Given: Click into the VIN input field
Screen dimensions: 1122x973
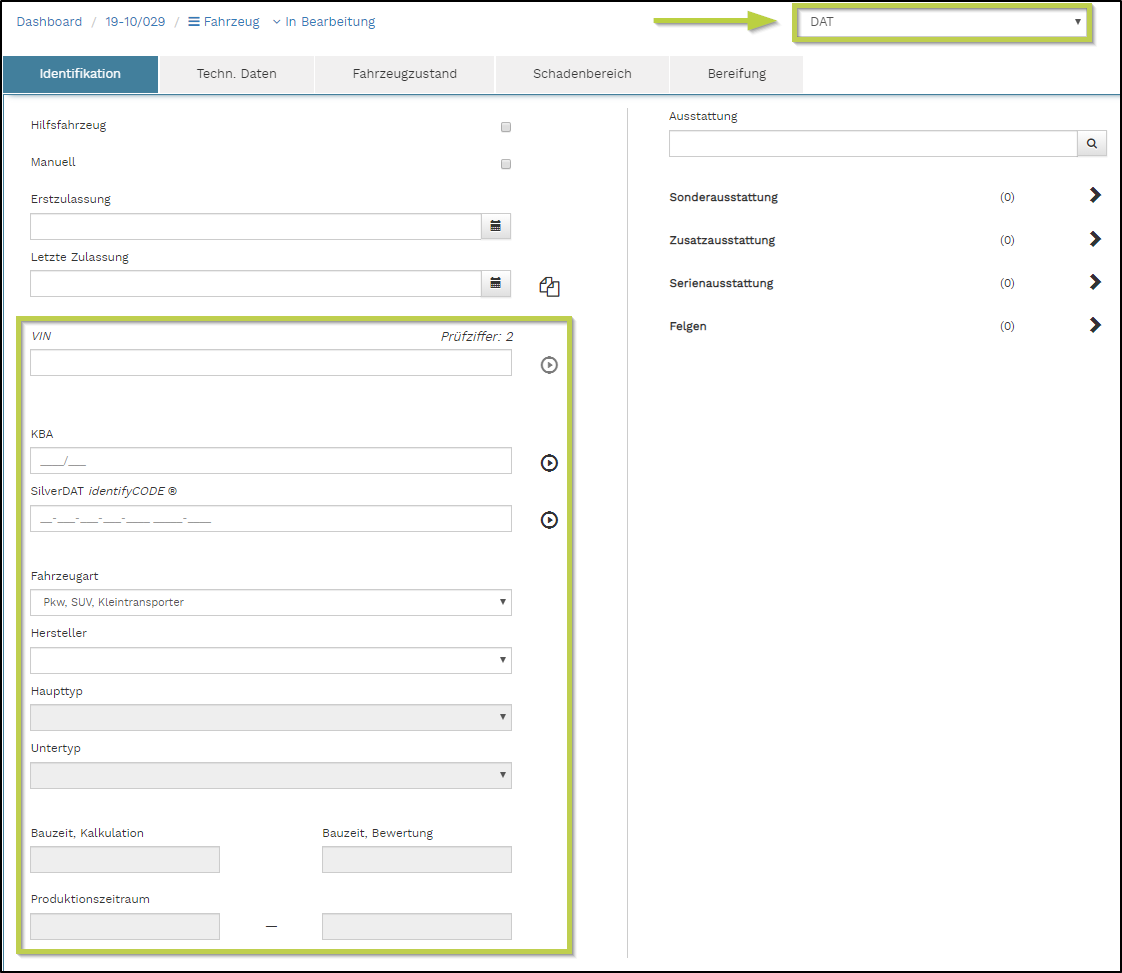Looking at the screenshot, I should (271, 363).
